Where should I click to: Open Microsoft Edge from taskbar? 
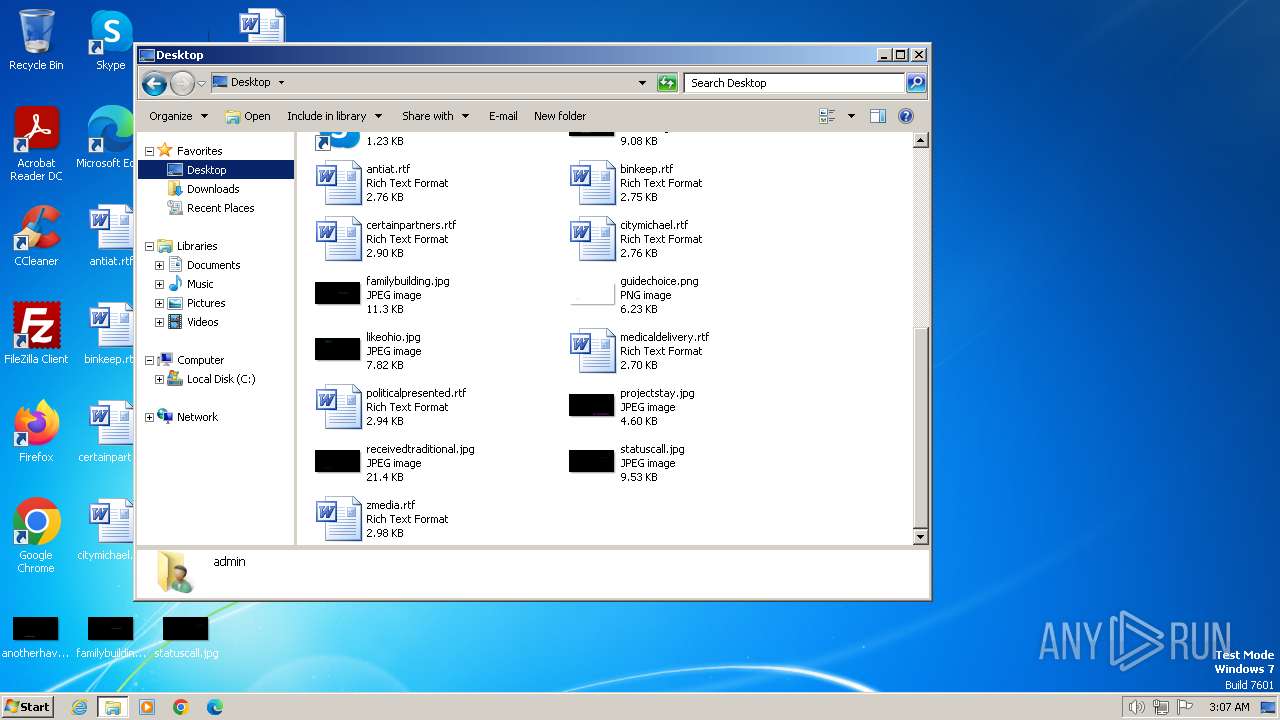point(214,707)
